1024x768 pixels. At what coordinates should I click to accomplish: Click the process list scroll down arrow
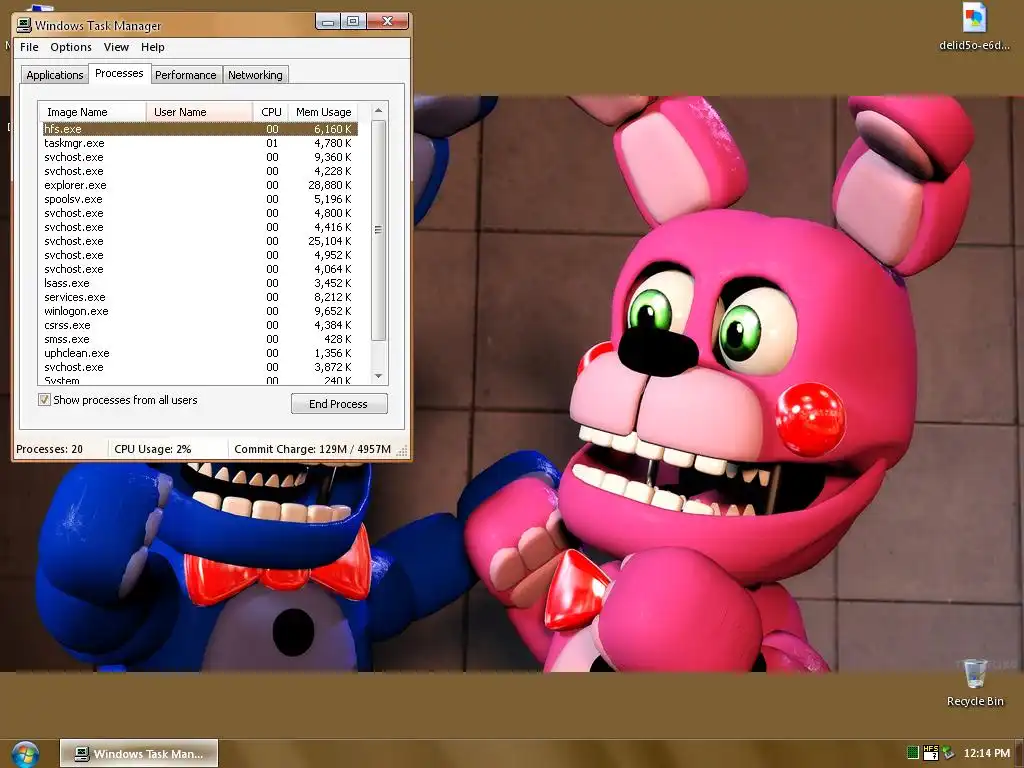point(378,376)
